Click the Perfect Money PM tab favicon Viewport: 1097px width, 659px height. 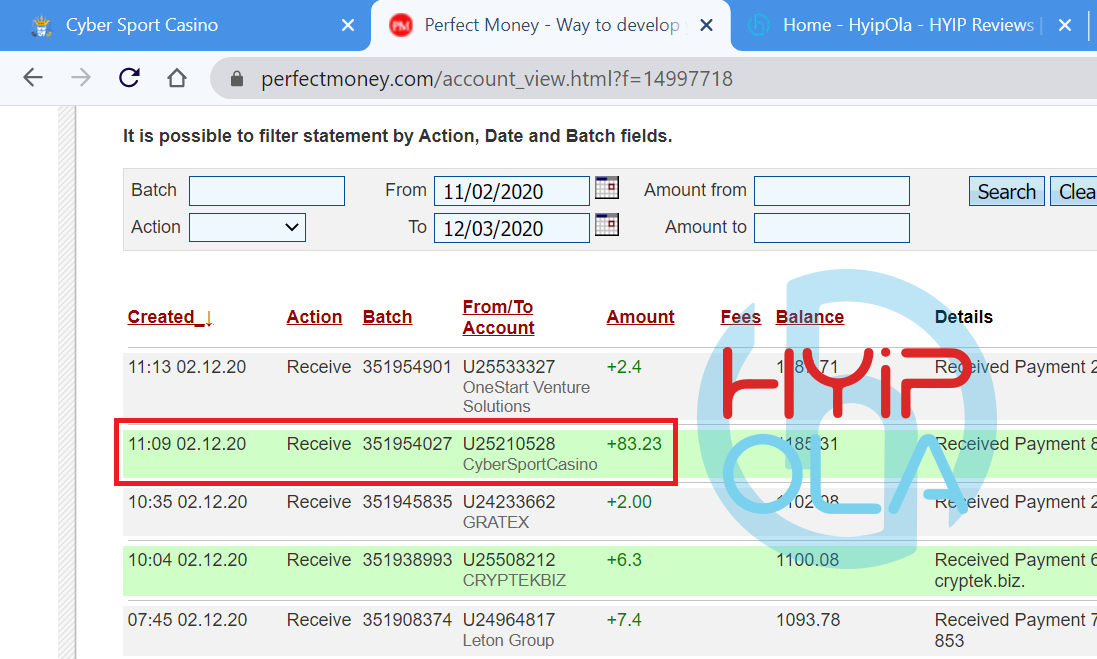pos(401,26)
